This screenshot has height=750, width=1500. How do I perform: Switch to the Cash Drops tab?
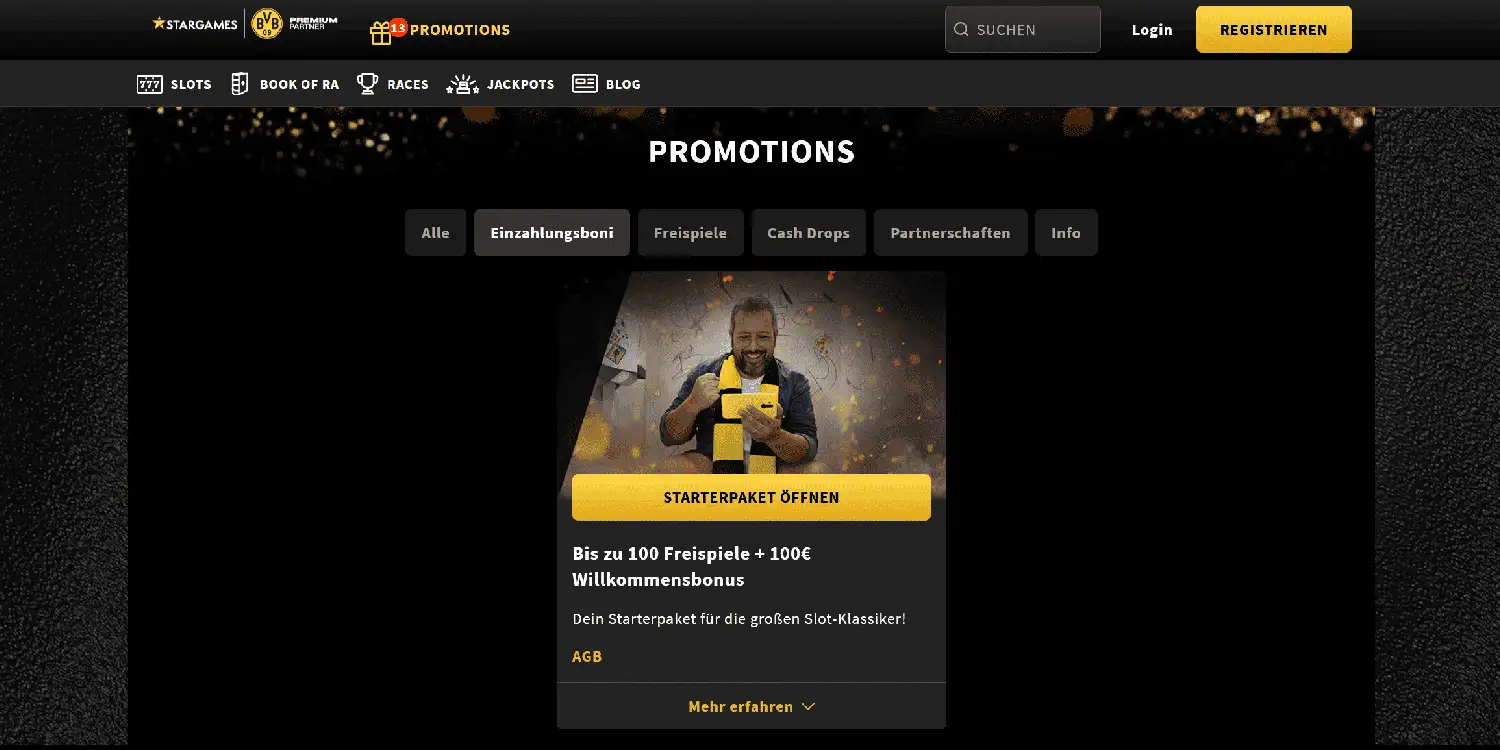coord(808,233)
